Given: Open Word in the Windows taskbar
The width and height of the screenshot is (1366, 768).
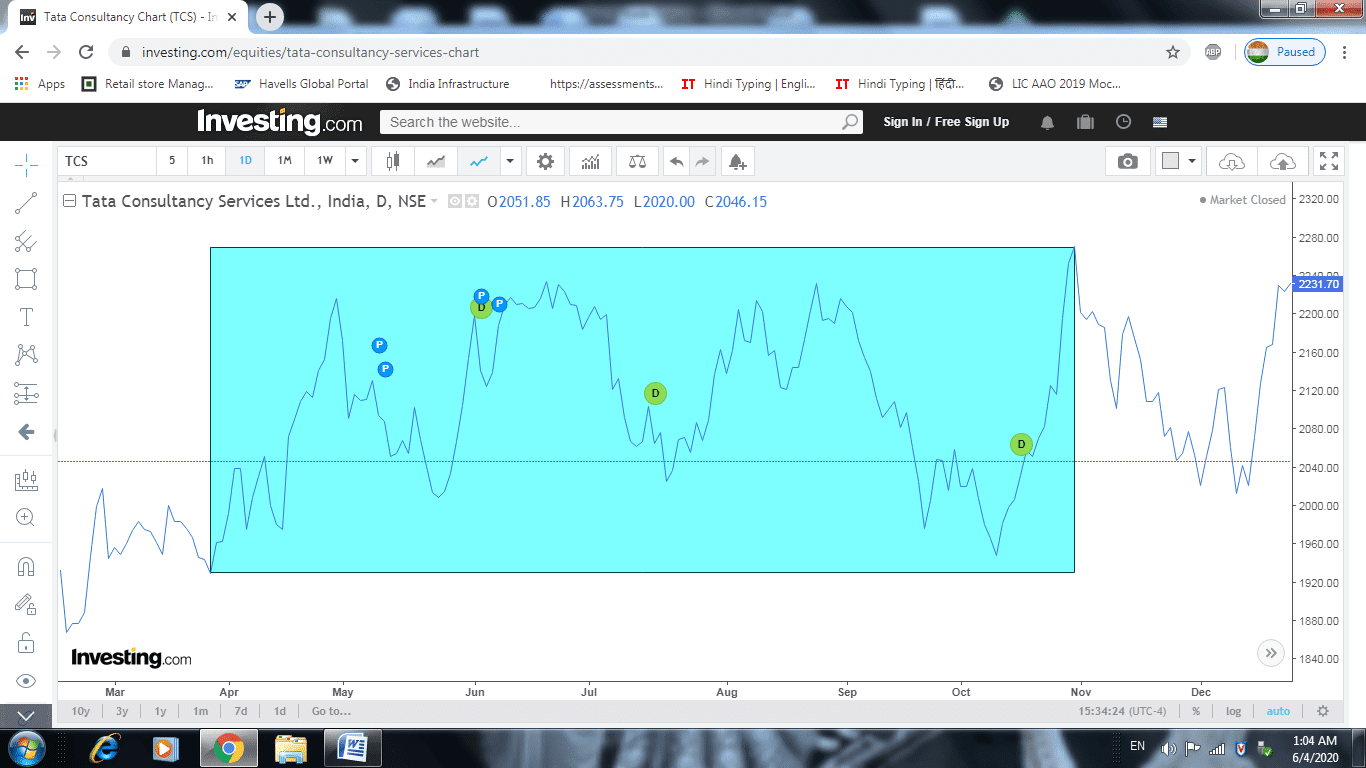Looking at the screenshot, I should [x=354, y=748].
